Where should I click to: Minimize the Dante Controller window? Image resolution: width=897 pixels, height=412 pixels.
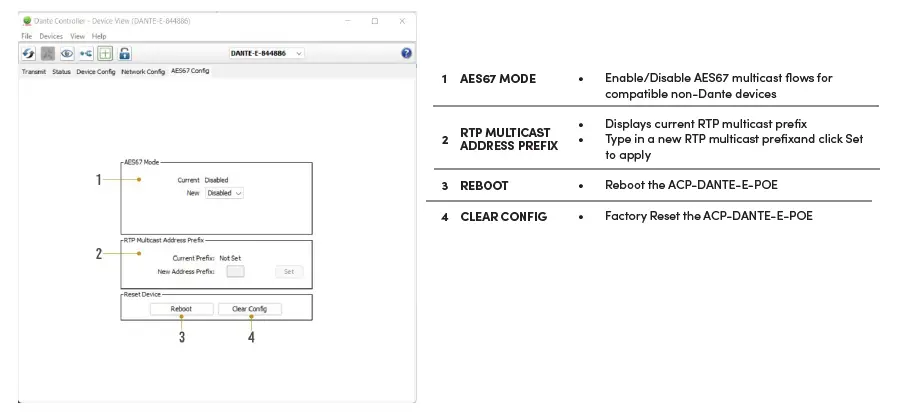point(348,21)
